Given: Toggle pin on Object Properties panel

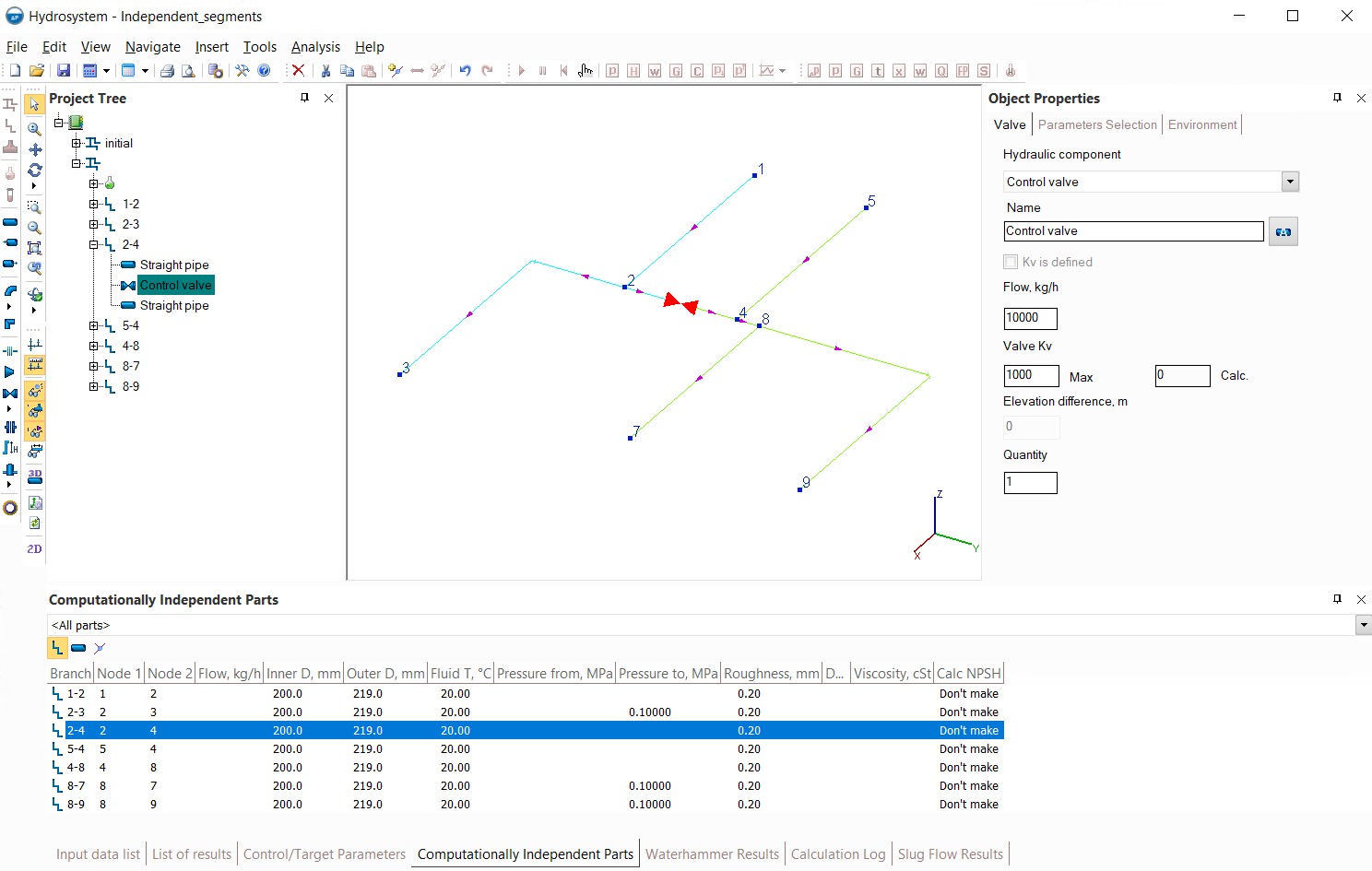Looking at the screenshot, I should tap(1337, 98).
